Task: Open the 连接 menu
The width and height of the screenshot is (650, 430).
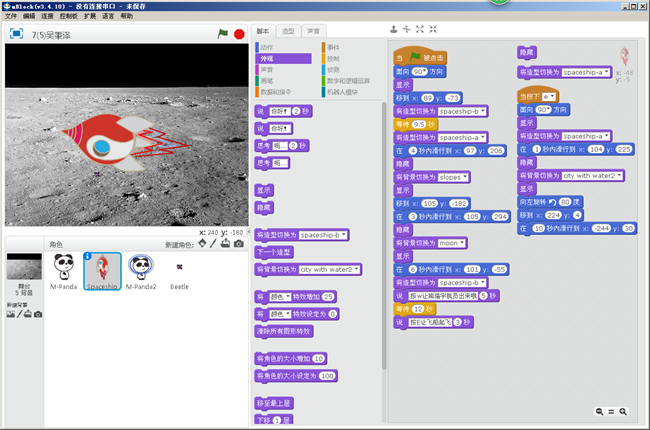Action: (x=49, y=17)
